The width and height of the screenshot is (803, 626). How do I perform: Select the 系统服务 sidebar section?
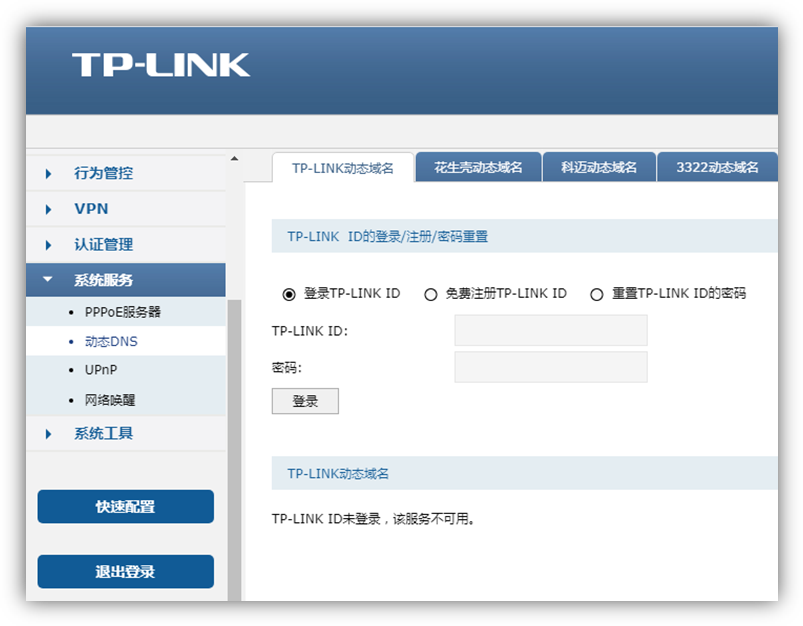coord(126,280)
